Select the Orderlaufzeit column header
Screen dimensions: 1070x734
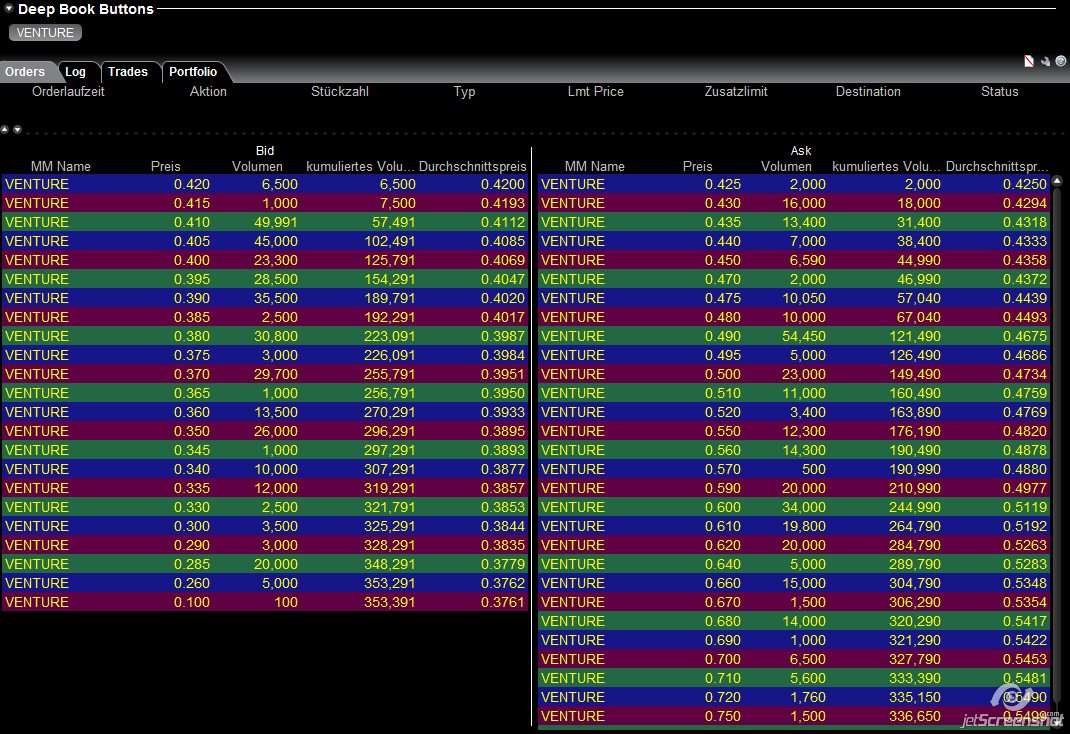tap(68, 91)
